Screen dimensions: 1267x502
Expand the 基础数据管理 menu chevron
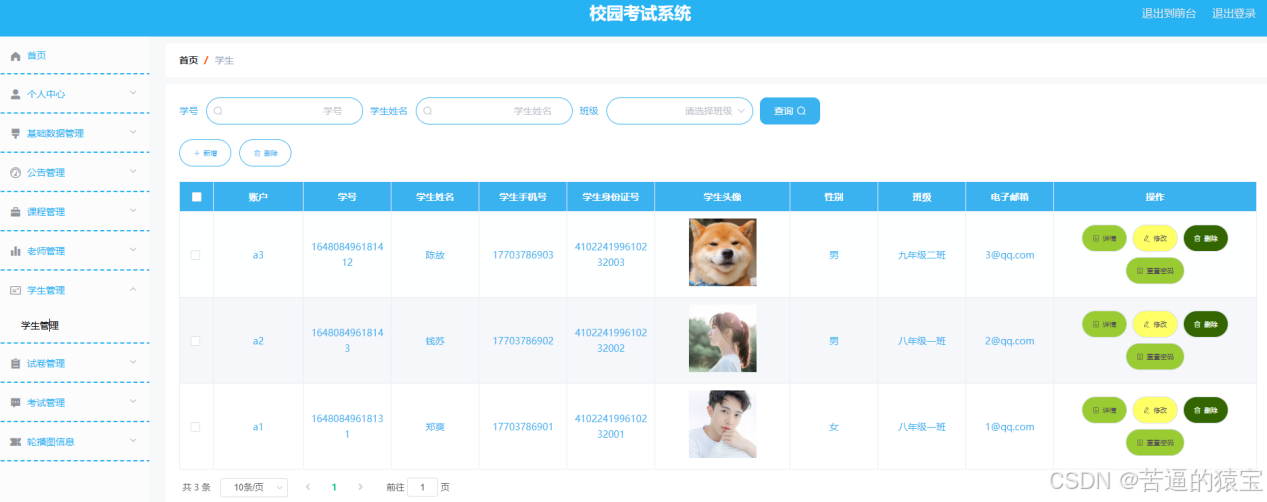pyautogui.click(x=133, y=132)
